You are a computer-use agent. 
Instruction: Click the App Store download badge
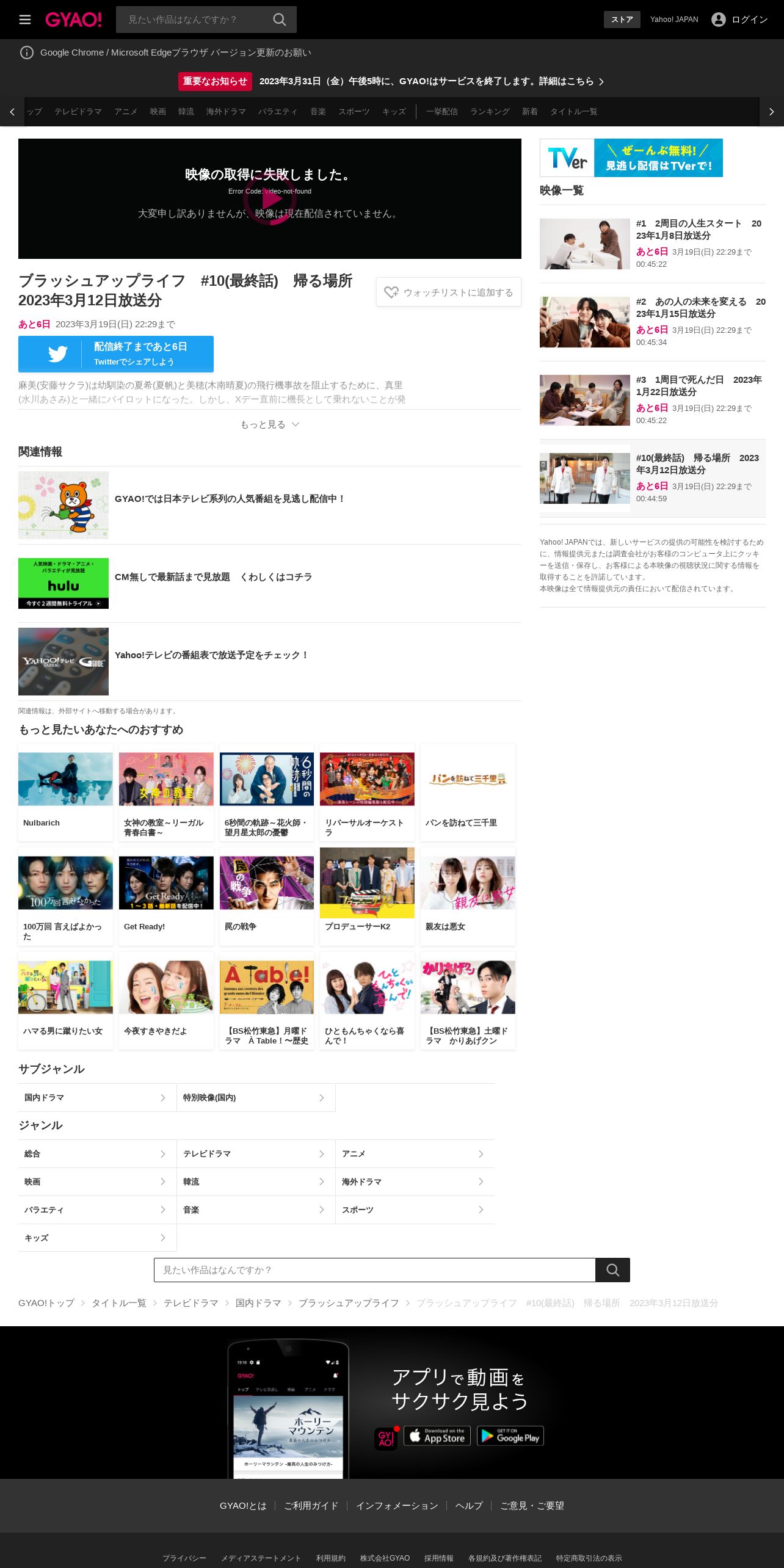click(x=437, y=1436)
